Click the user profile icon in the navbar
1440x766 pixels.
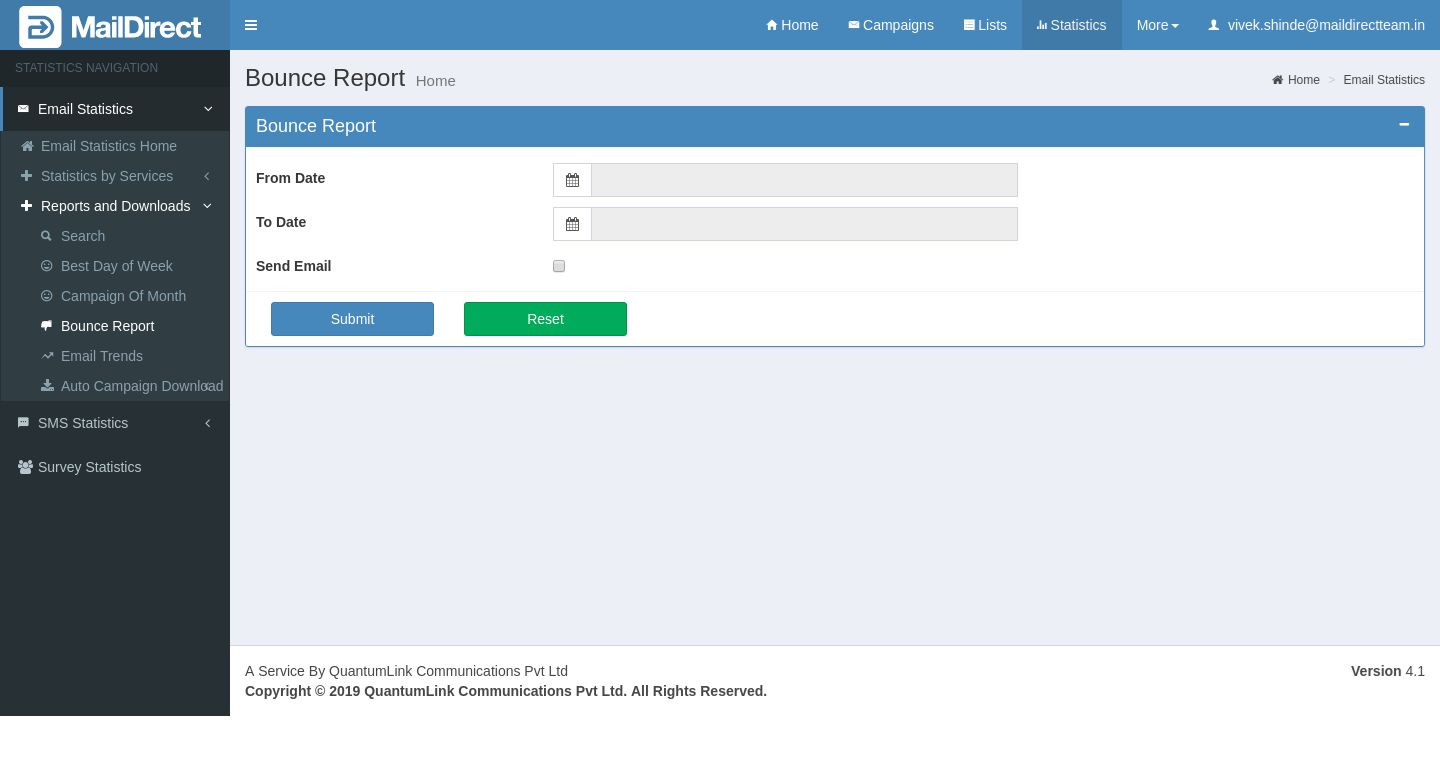tap(1214, 25)
